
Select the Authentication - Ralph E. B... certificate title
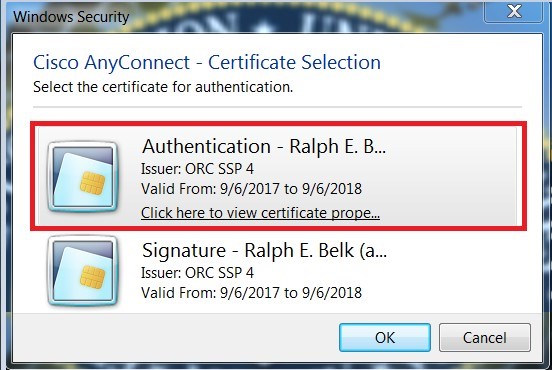click(264, 146)
